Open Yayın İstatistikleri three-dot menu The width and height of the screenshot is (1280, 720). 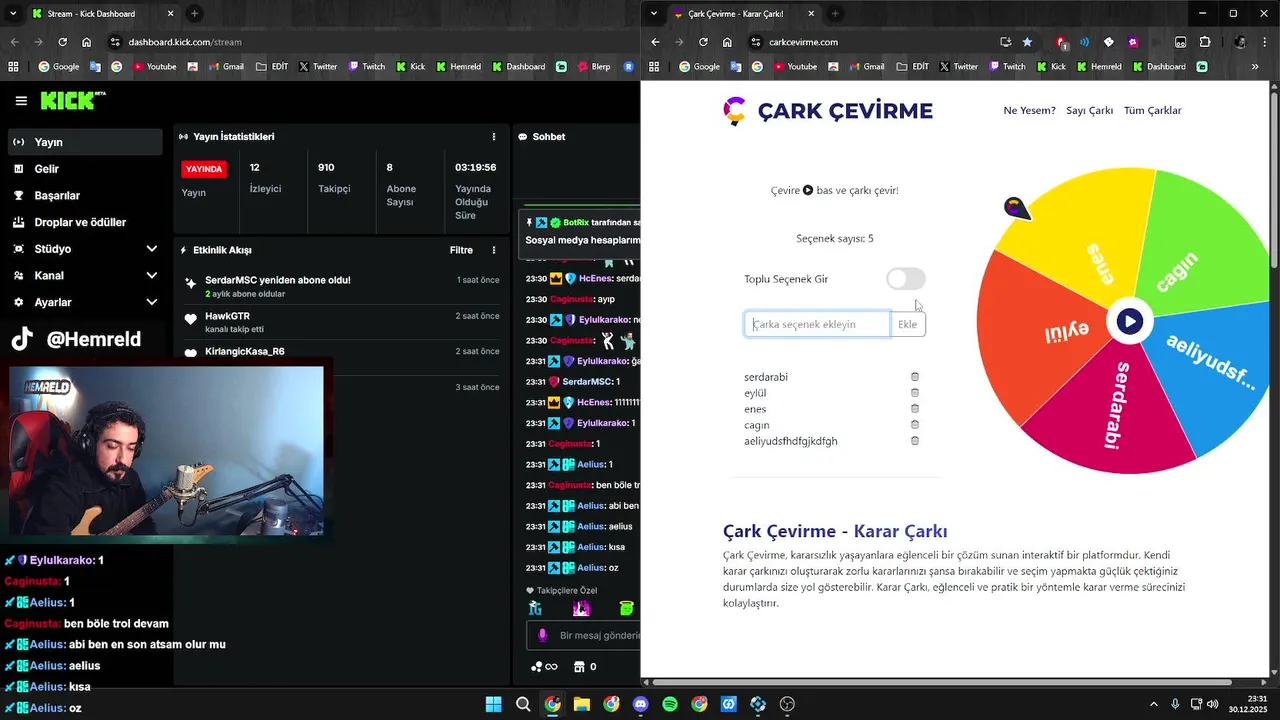pos(493,137)
